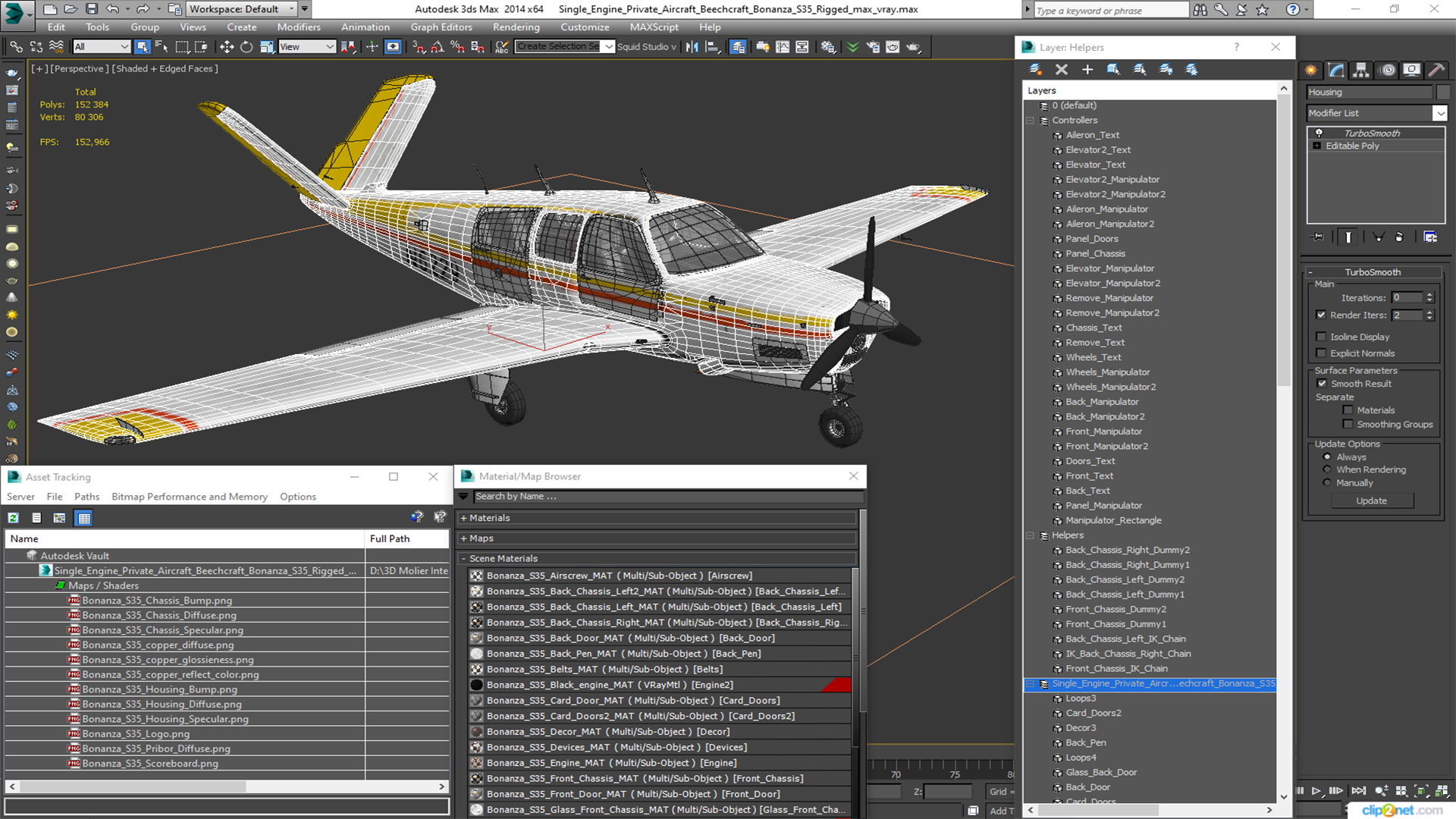1456x819 pixels.
Task: Open Select by Name tool
Action: coord(162,47)
